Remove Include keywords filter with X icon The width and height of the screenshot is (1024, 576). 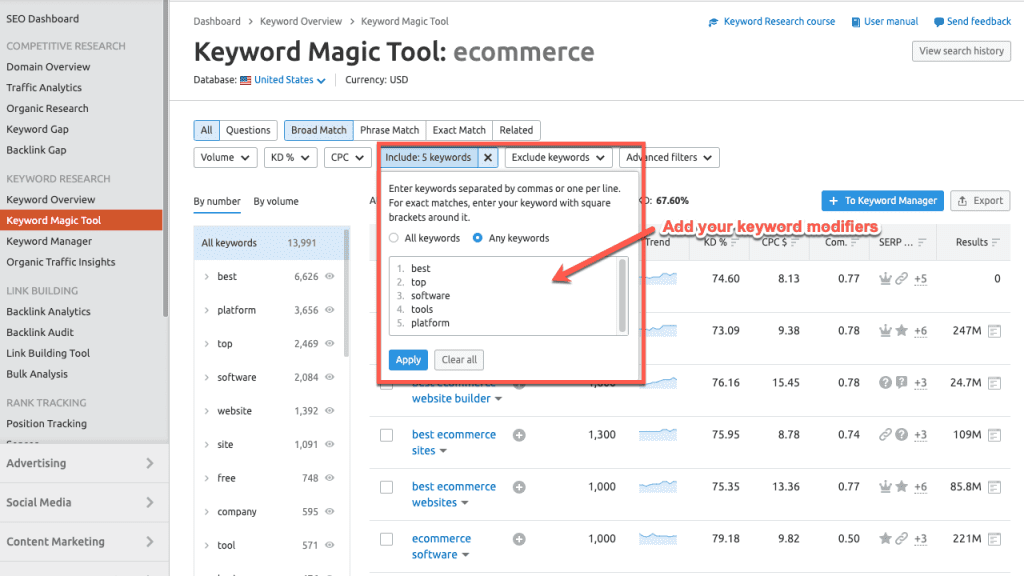488,158
